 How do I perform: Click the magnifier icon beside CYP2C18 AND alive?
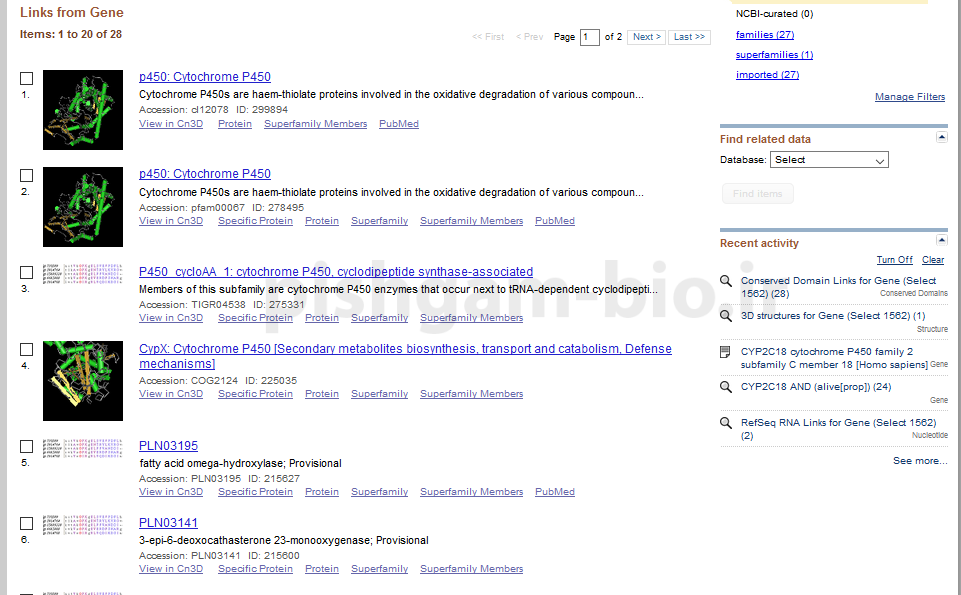[x=727, y=387]
